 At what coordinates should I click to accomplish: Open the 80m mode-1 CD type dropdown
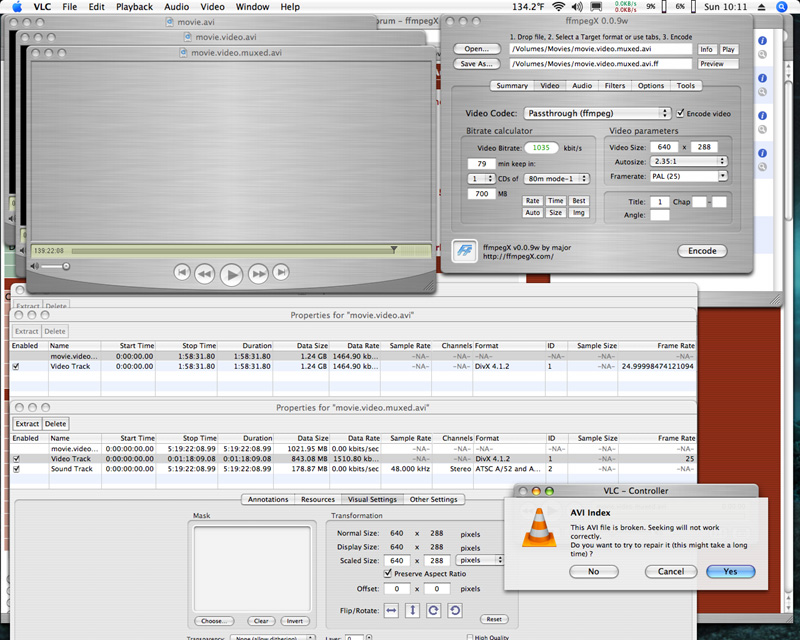(557, 179)
